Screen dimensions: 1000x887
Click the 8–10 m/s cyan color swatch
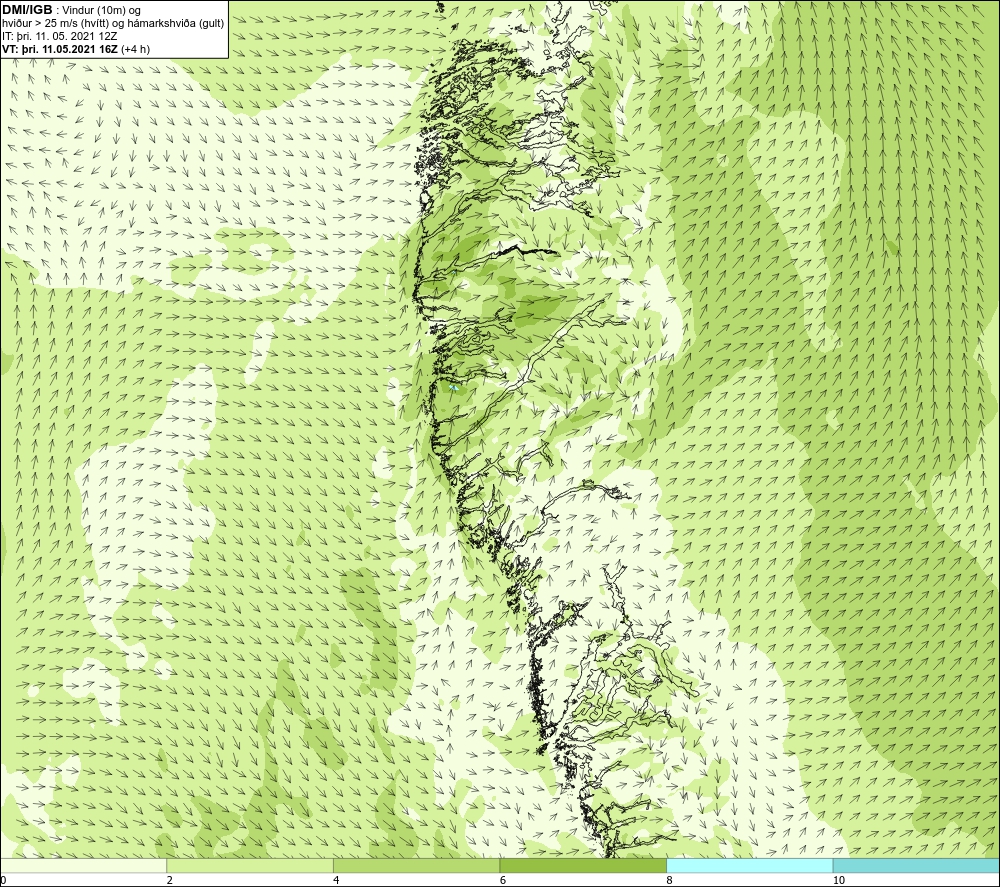point(749,865)
